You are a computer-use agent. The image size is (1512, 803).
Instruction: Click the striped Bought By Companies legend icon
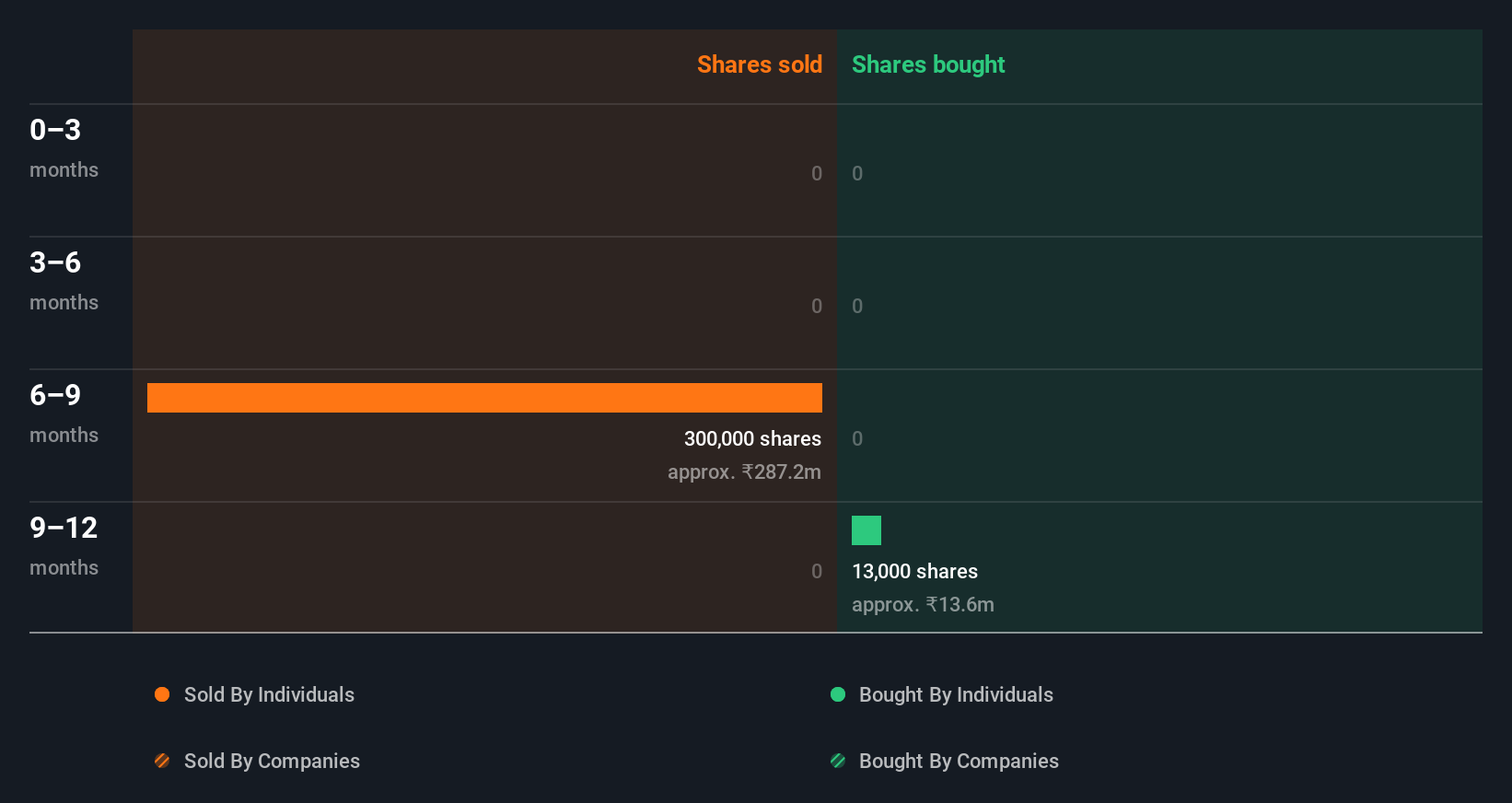[838, 761]
